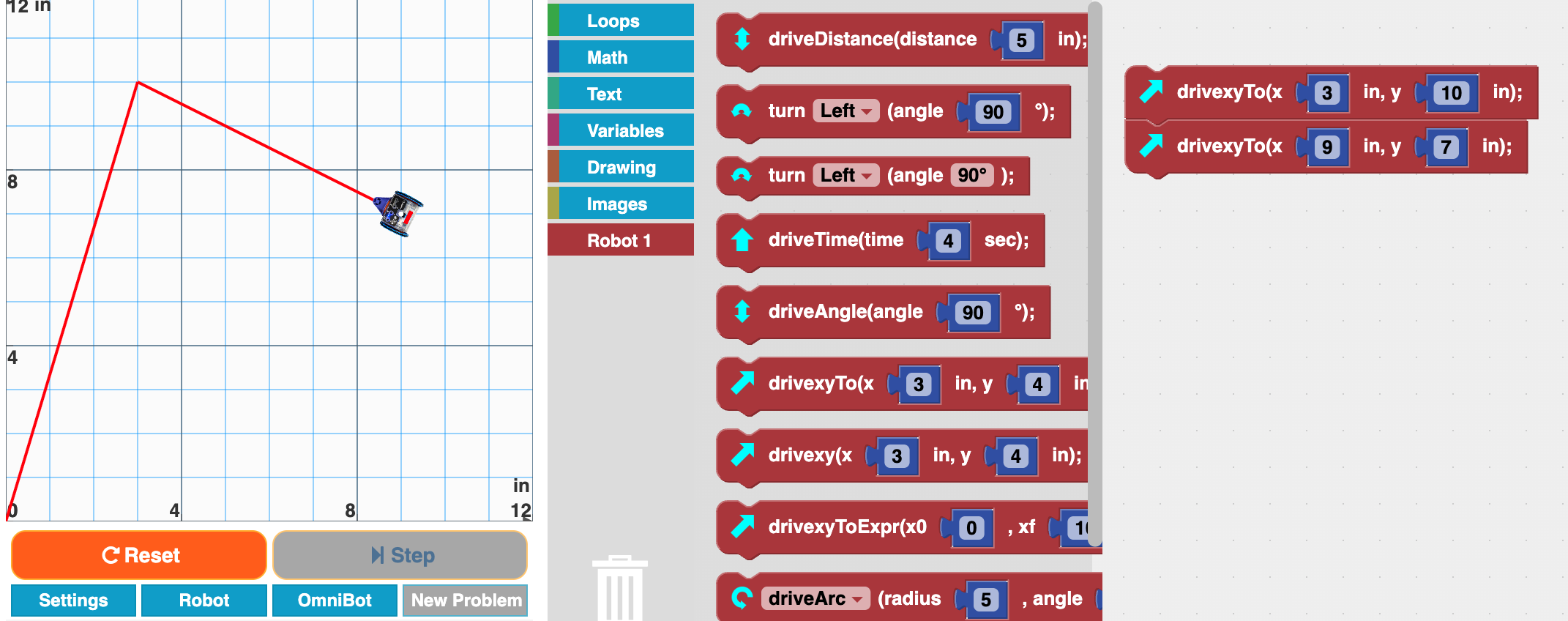This screenshot has height=621, width=1568.
Task: Click the y value 4 in the drivexy block
Action: (1016, 456)
